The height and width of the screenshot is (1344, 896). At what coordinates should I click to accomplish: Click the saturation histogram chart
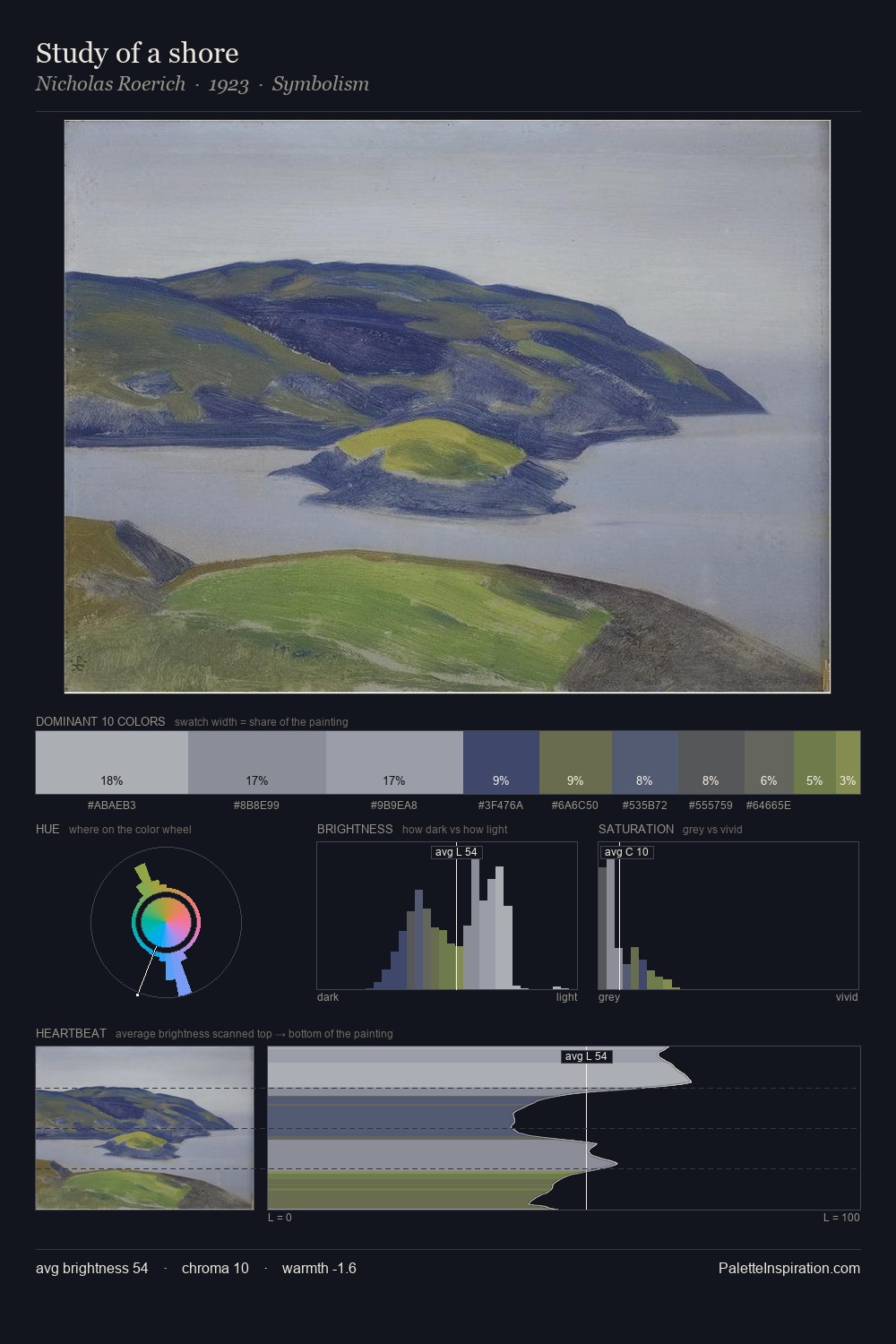coord(728,916)
